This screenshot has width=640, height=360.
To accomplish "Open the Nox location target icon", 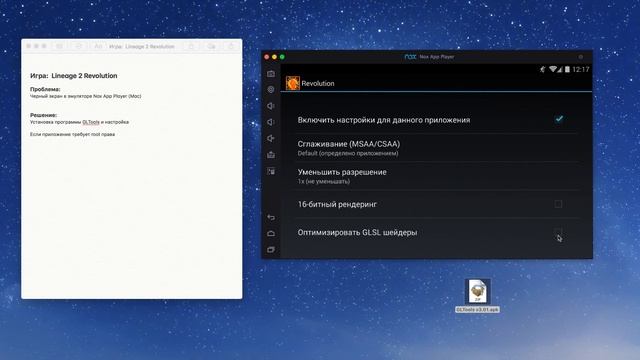I will point(271,89).
